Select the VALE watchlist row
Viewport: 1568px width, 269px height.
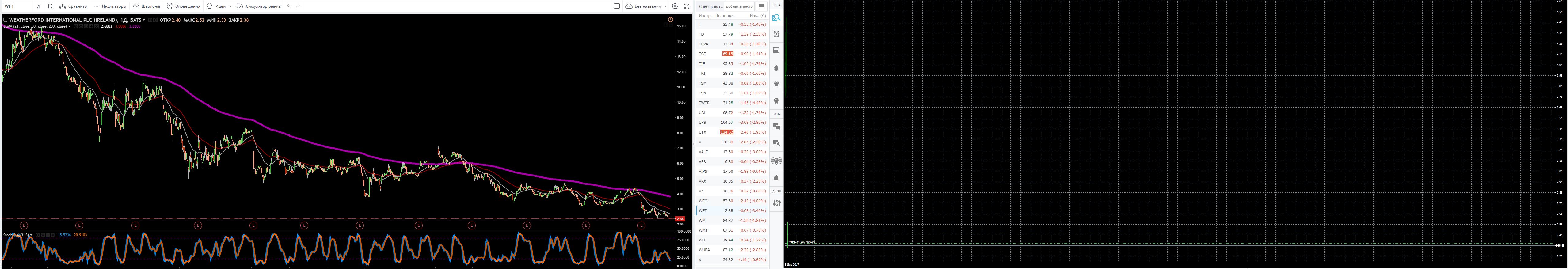coord(732,152)
